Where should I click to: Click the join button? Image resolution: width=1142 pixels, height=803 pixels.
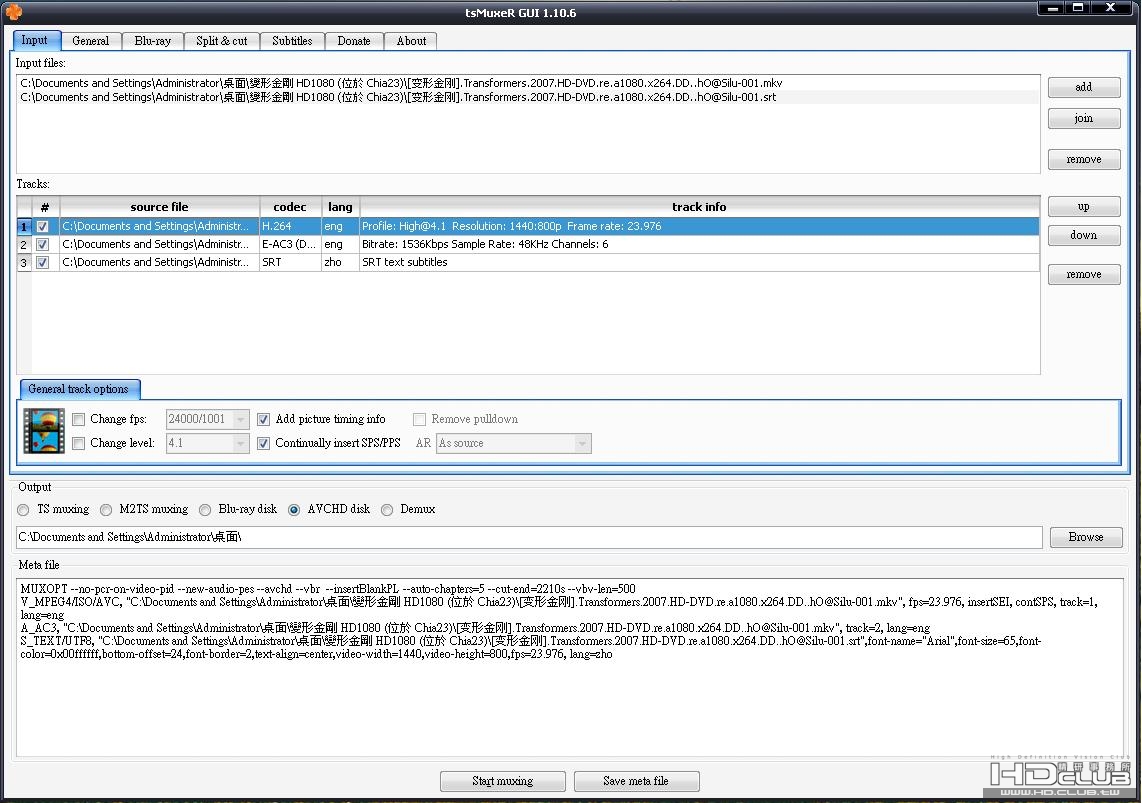click(x=1084, y=118)
